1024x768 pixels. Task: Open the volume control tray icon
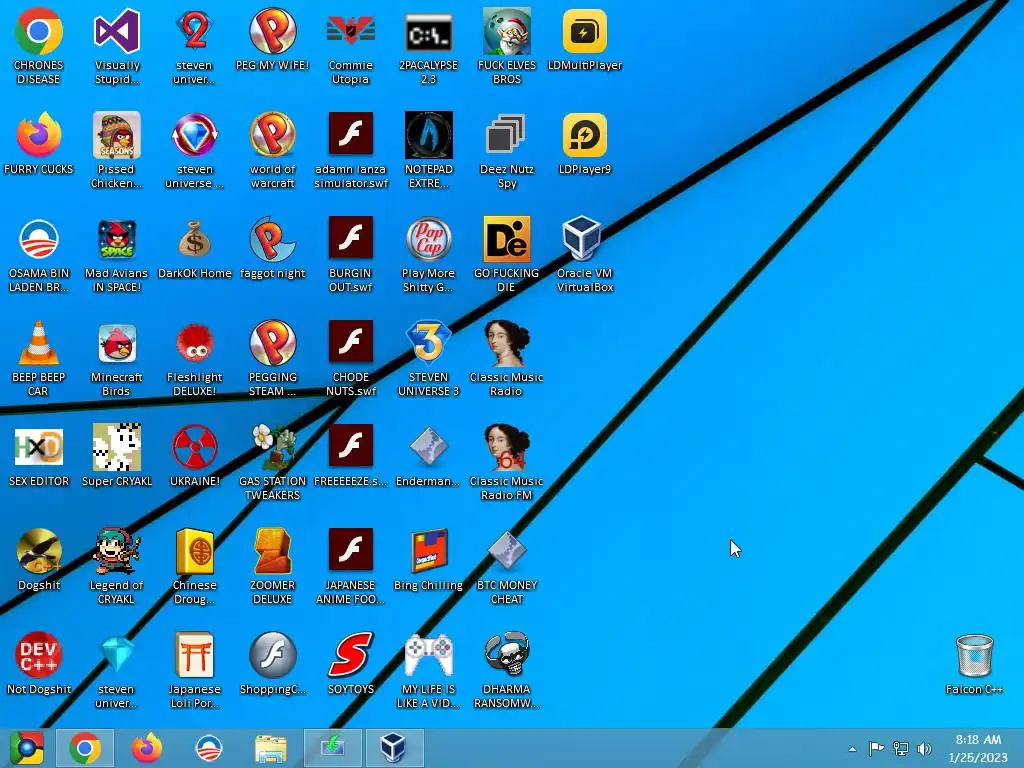point(923,748)
